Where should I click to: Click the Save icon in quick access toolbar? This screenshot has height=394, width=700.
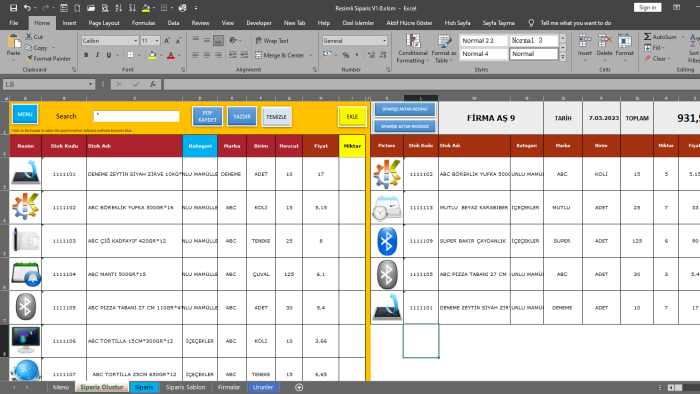pos(13,8)
